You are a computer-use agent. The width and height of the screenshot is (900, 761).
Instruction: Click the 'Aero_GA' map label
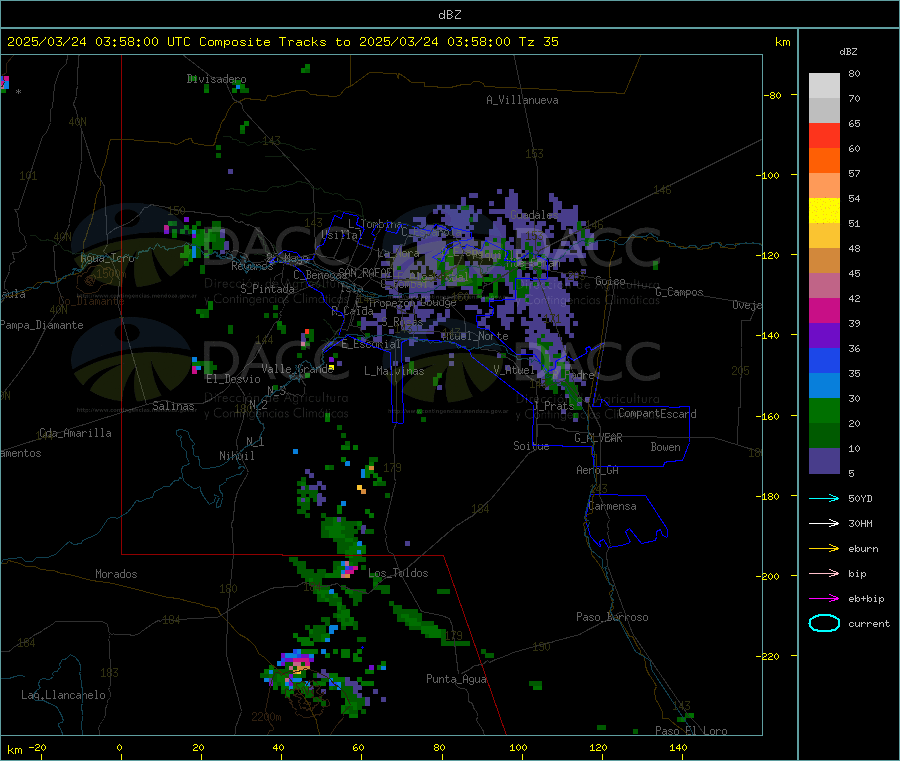pyautogui.click(x=597, y=470)
